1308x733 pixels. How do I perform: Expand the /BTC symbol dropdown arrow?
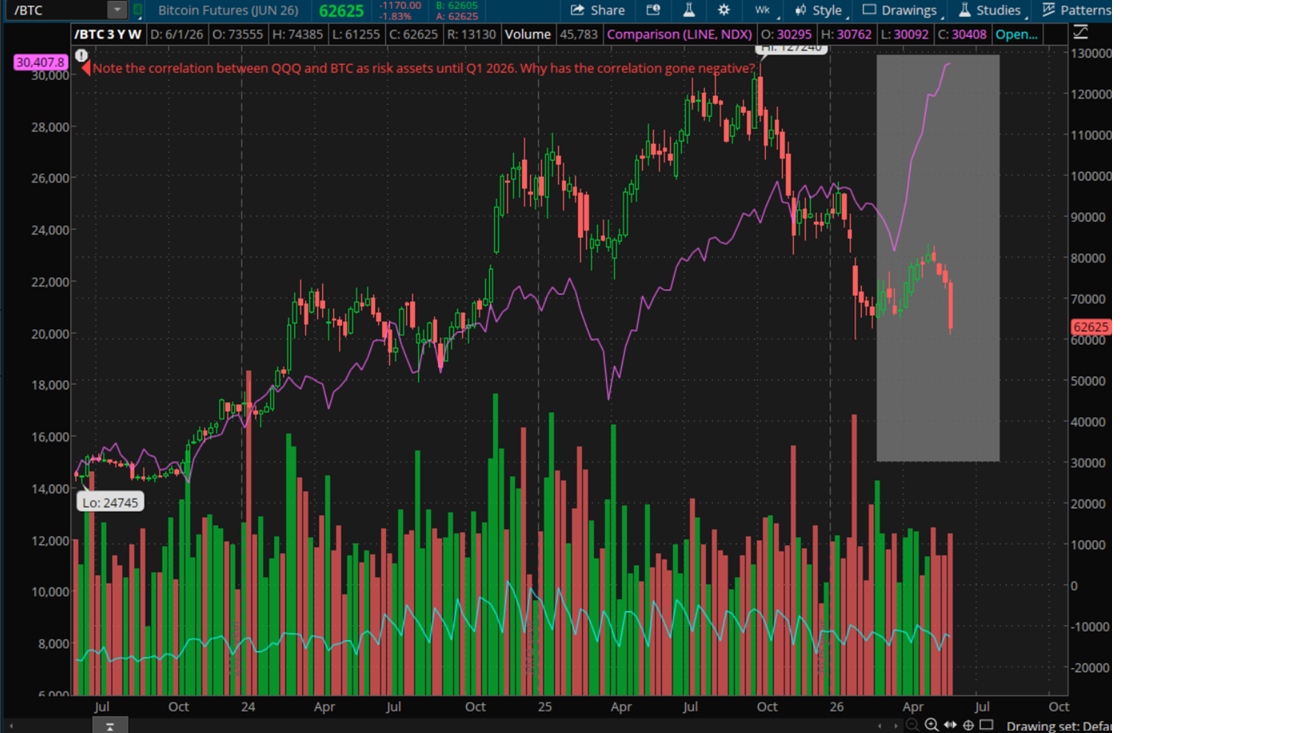(117, 10)
